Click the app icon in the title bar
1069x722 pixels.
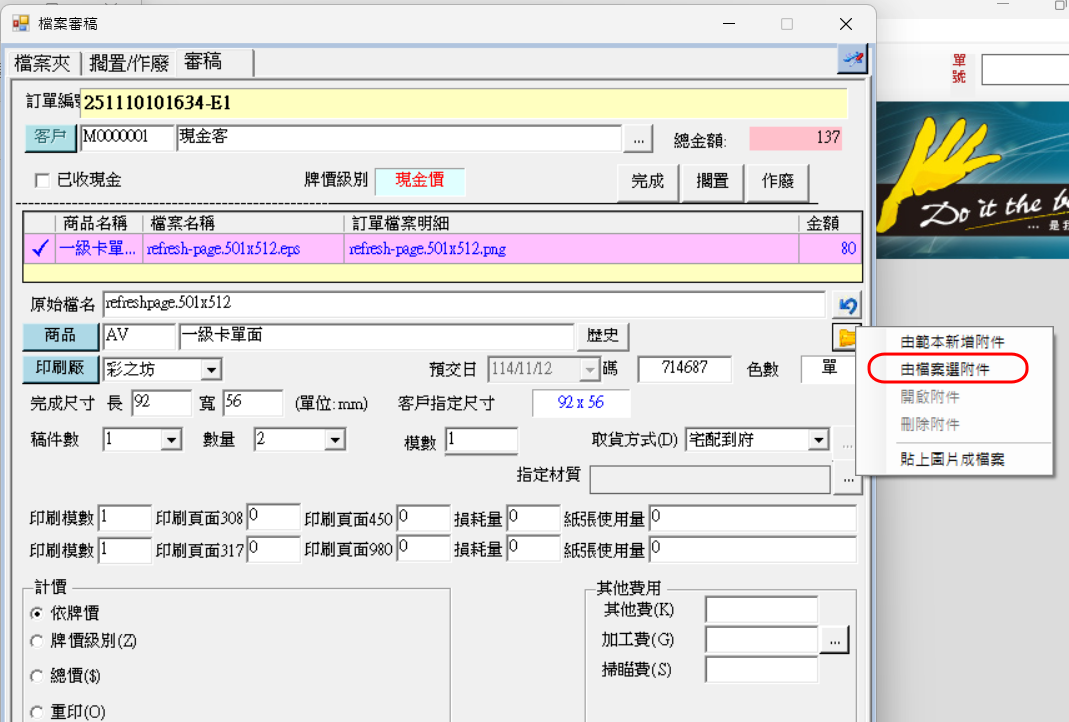click(x=21, y=23)
